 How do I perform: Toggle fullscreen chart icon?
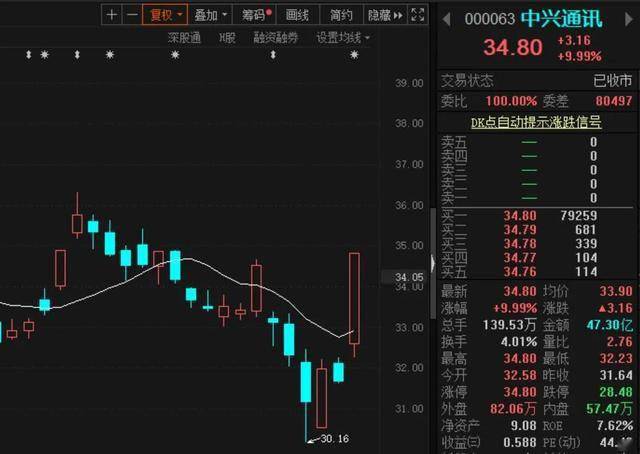coord(418,15)
